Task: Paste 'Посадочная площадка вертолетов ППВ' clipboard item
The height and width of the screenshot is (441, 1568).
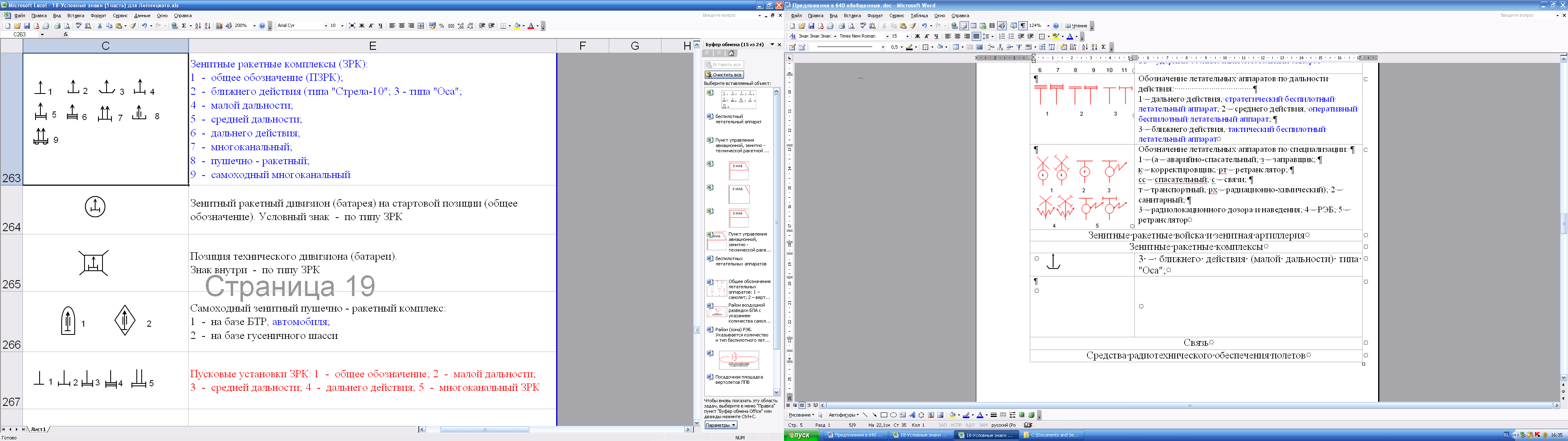Action: (739, 379)
